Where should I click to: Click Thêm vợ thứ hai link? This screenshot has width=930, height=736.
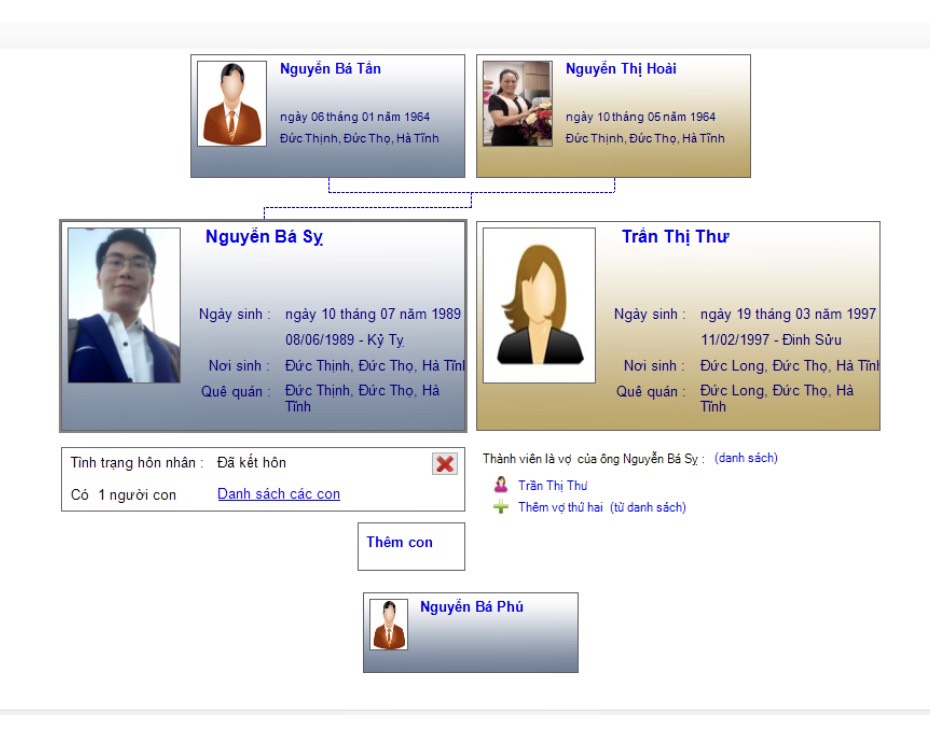point(560,508)
